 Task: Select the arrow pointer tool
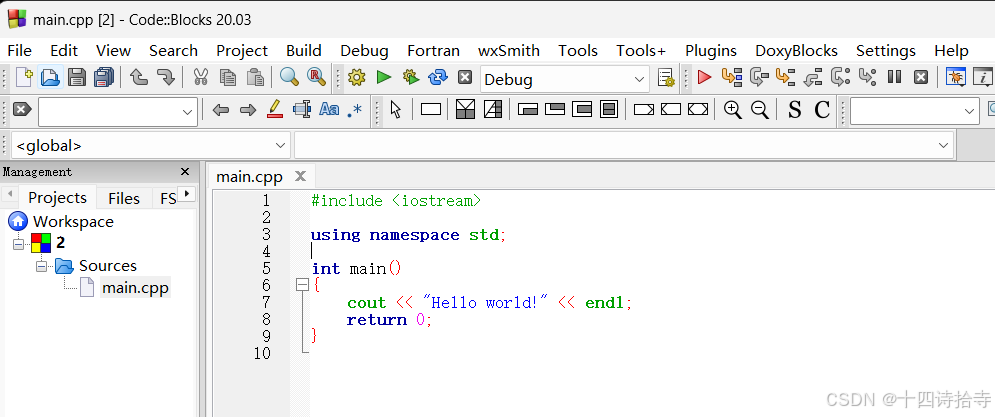click(396, 110)
